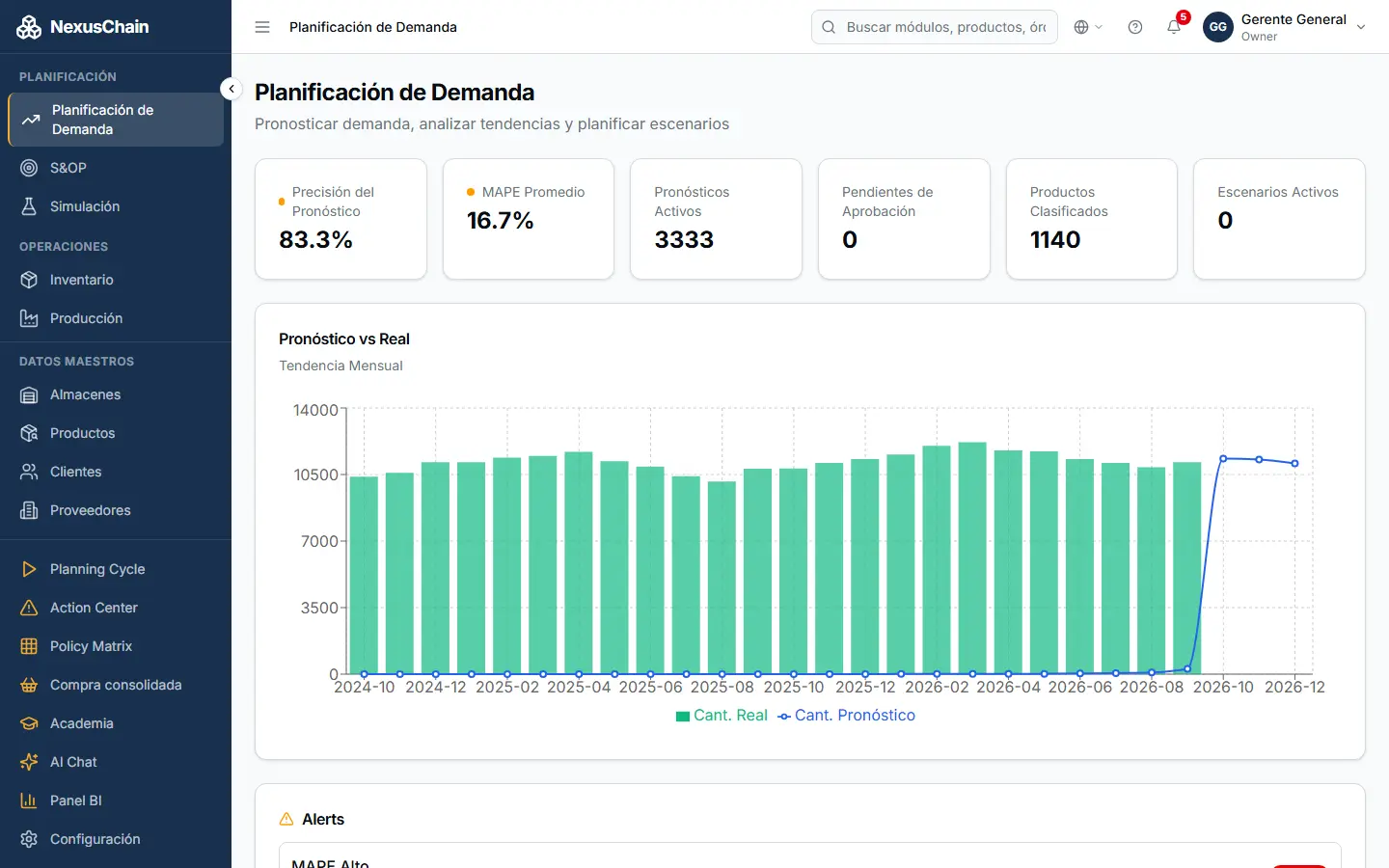Go to Clientes
This screenshot has height=868, width=1389.
[116, 472]
